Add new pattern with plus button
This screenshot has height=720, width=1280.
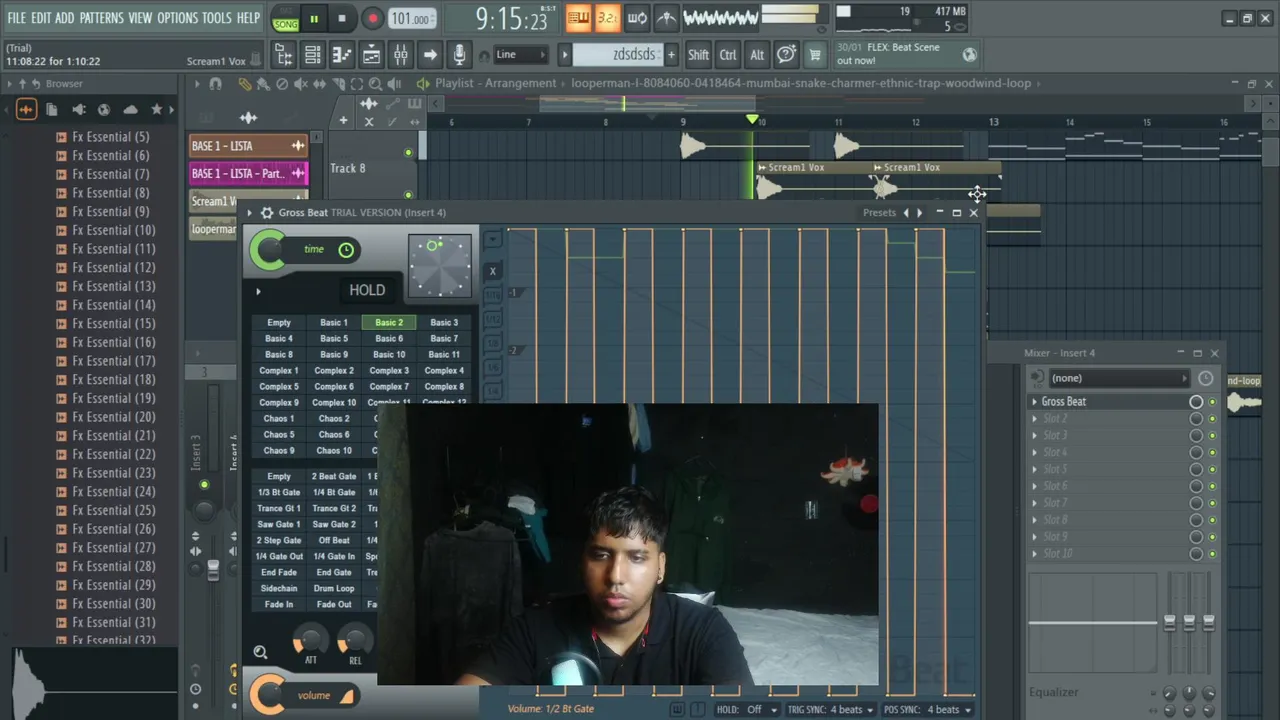[x=671, y=55]
